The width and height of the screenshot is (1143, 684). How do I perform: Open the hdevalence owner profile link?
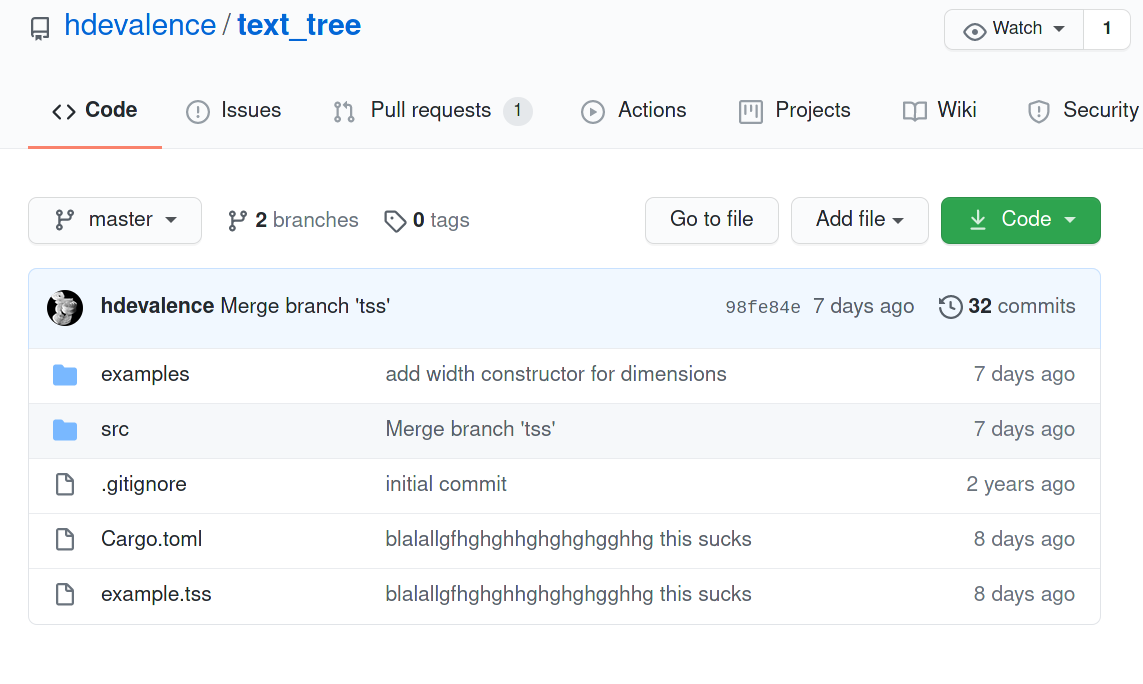[140, 25]
